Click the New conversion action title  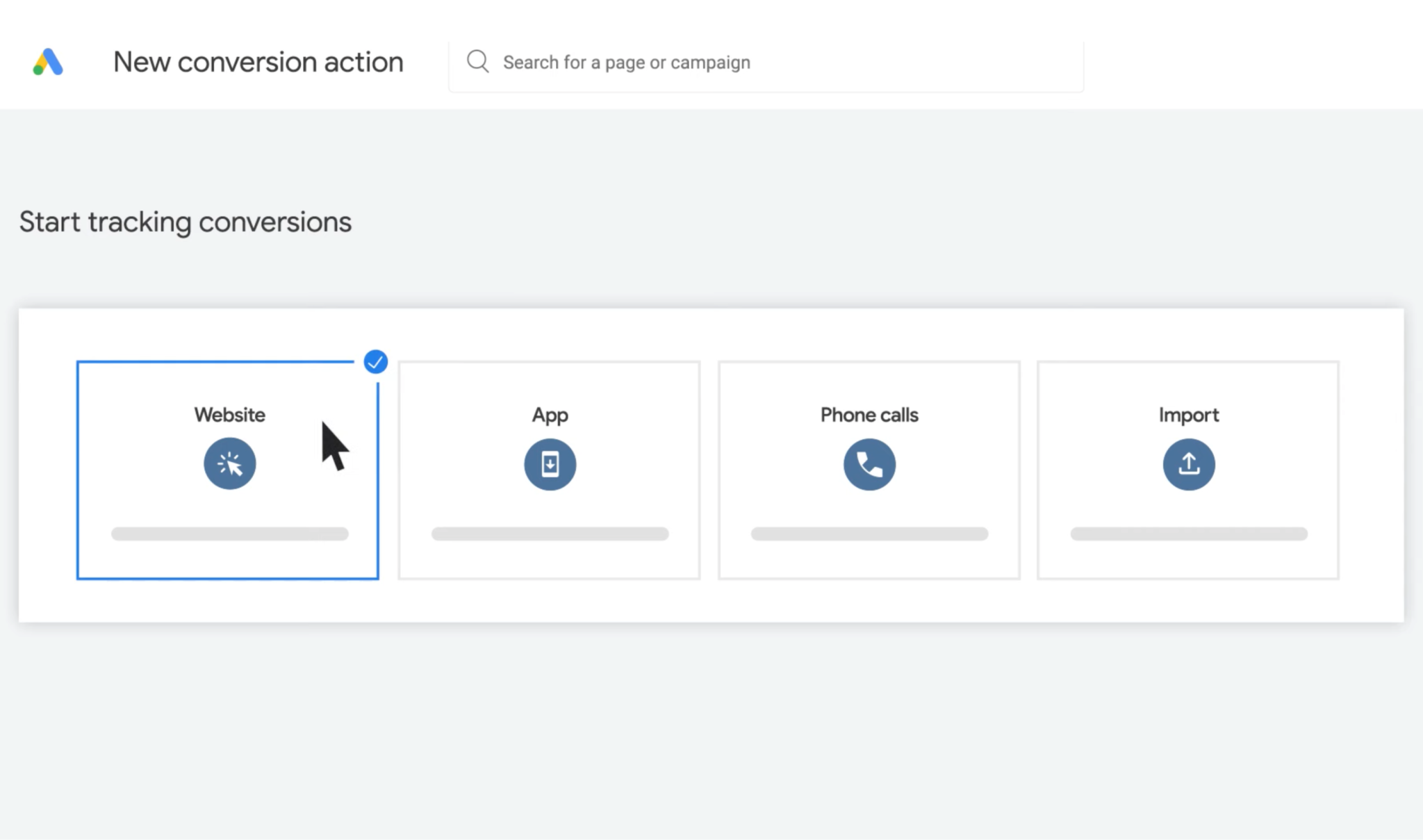click(258, 62)
